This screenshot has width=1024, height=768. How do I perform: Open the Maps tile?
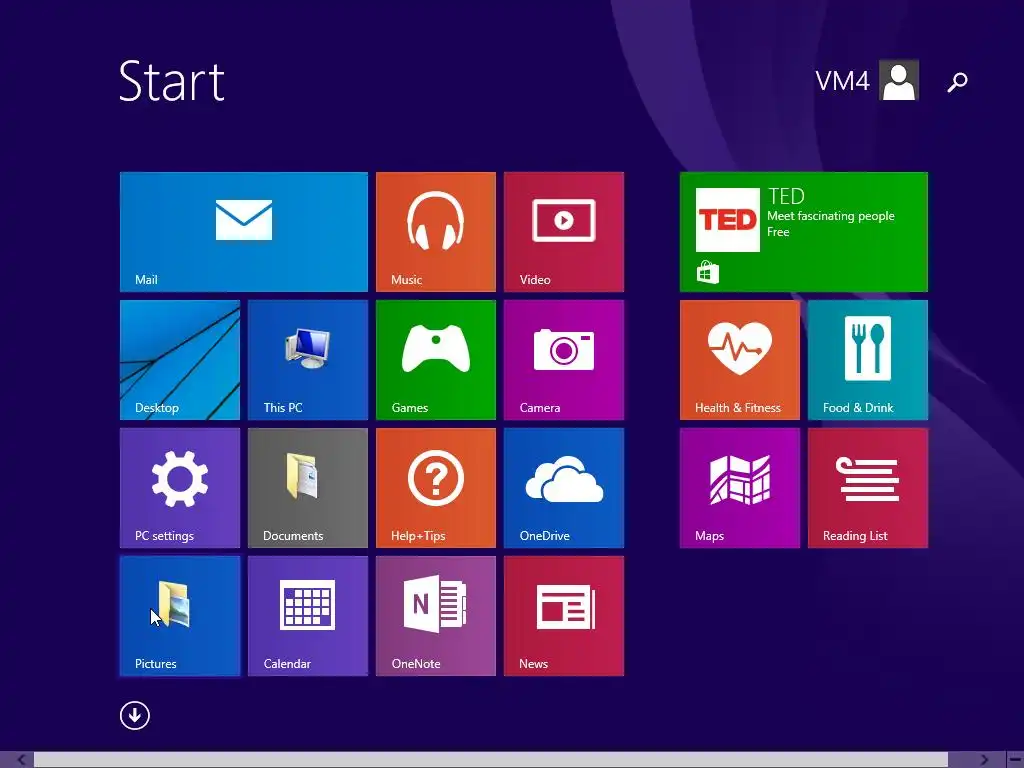[x=739, y=488]
